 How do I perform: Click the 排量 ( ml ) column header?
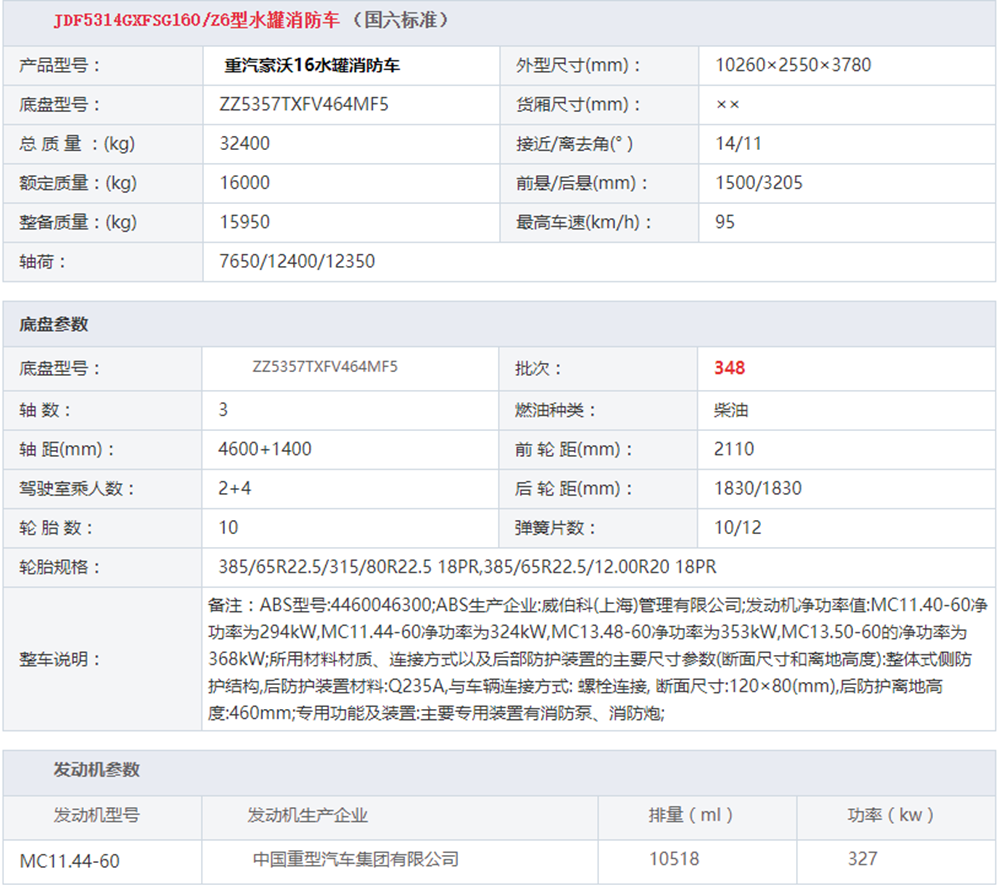coord(691,815)
